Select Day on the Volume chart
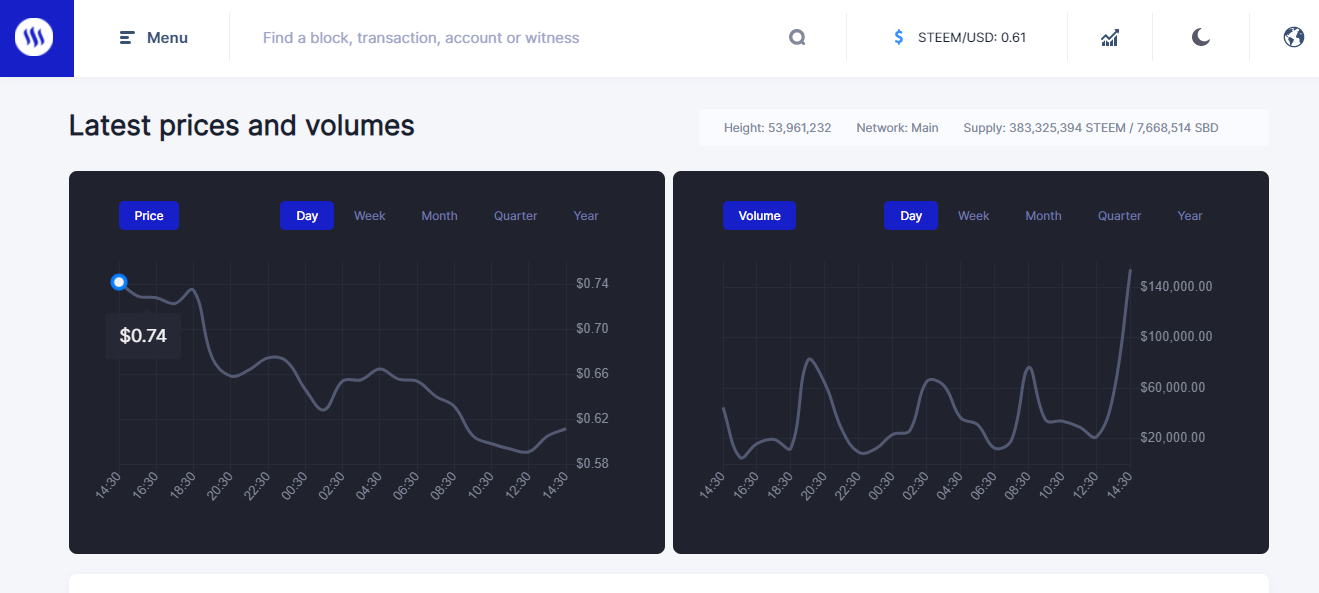 911,216
